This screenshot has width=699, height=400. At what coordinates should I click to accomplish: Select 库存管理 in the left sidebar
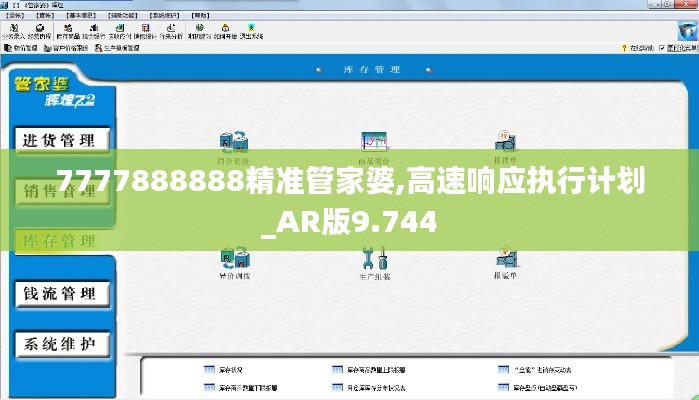[59, 241]
